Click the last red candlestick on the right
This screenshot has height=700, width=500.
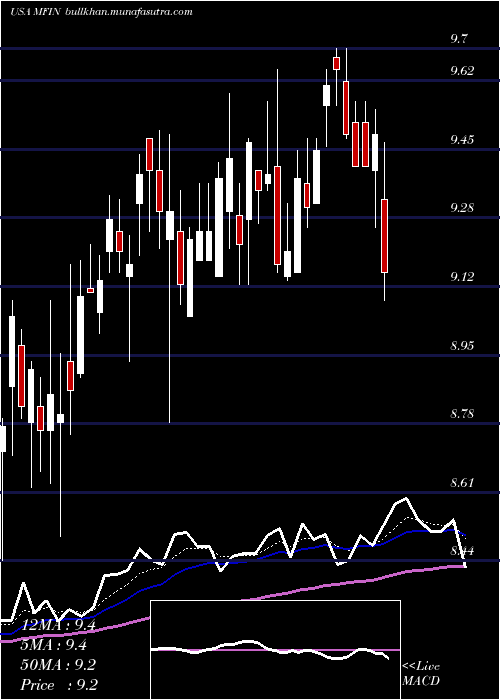point(384,236)
